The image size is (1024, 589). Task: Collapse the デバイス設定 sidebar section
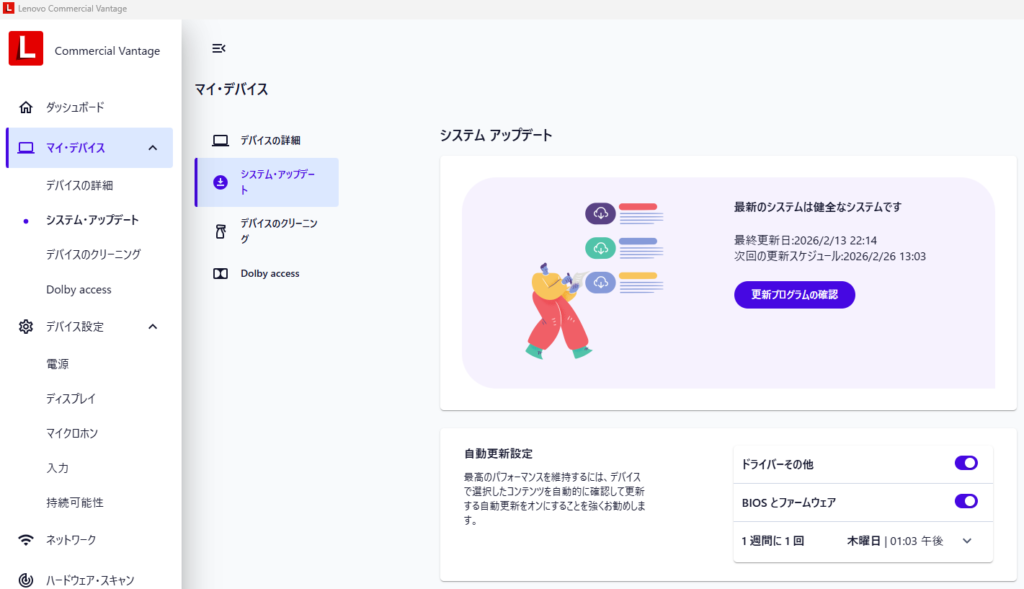[152, 326]
